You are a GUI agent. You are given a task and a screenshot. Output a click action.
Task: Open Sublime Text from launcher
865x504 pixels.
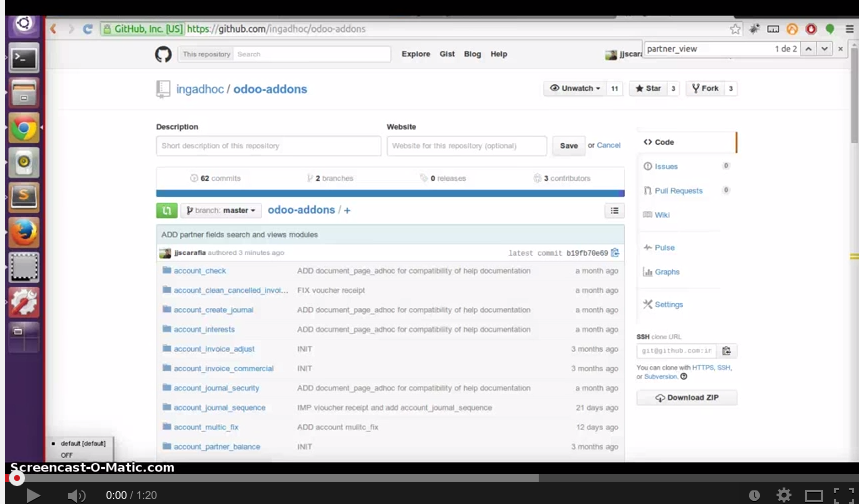(x=24, y=197)
